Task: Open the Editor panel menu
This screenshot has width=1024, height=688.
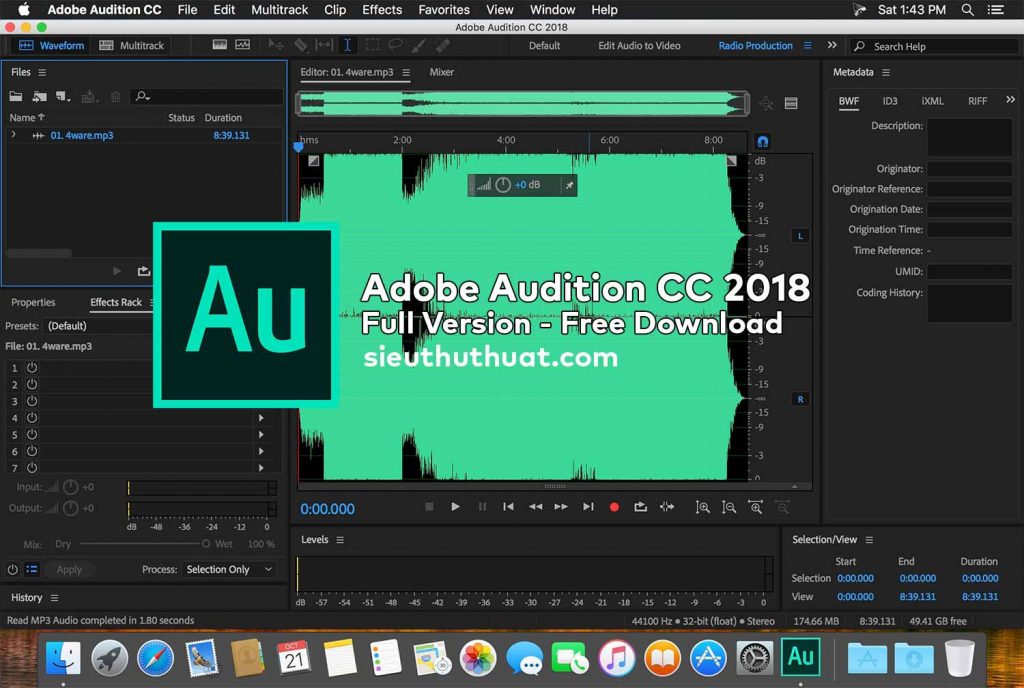Action: [406, 72]
